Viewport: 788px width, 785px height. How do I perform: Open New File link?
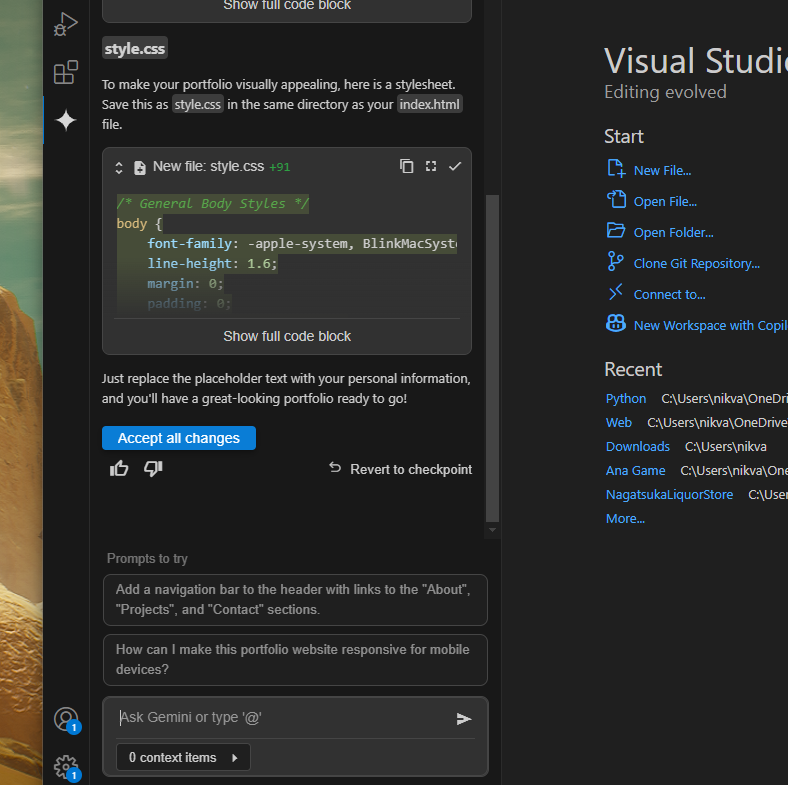point(662,171)
